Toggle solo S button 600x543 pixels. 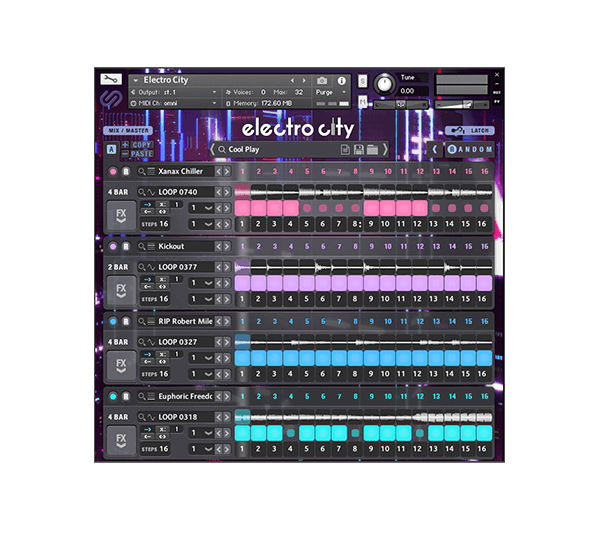[x=362, y=81]
